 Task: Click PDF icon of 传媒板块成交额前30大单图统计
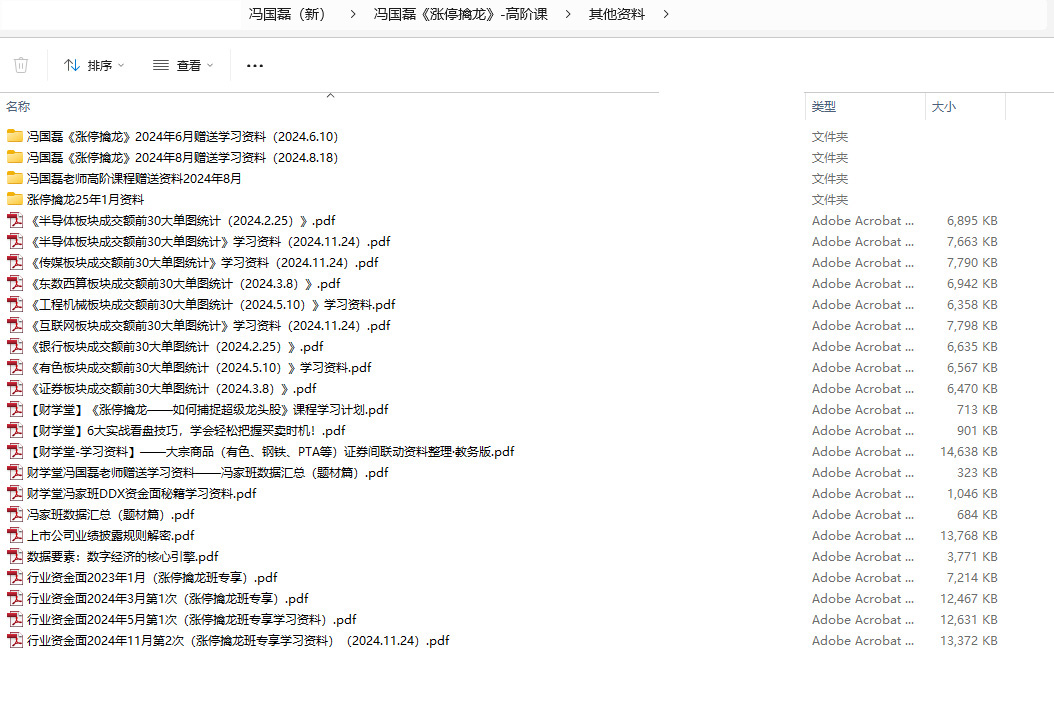click(15, 262)
